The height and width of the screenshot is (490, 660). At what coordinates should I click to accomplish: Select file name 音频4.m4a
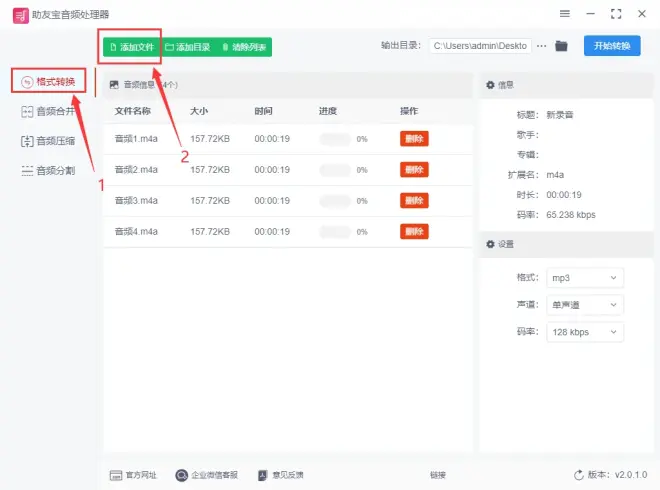pos(136,232)
